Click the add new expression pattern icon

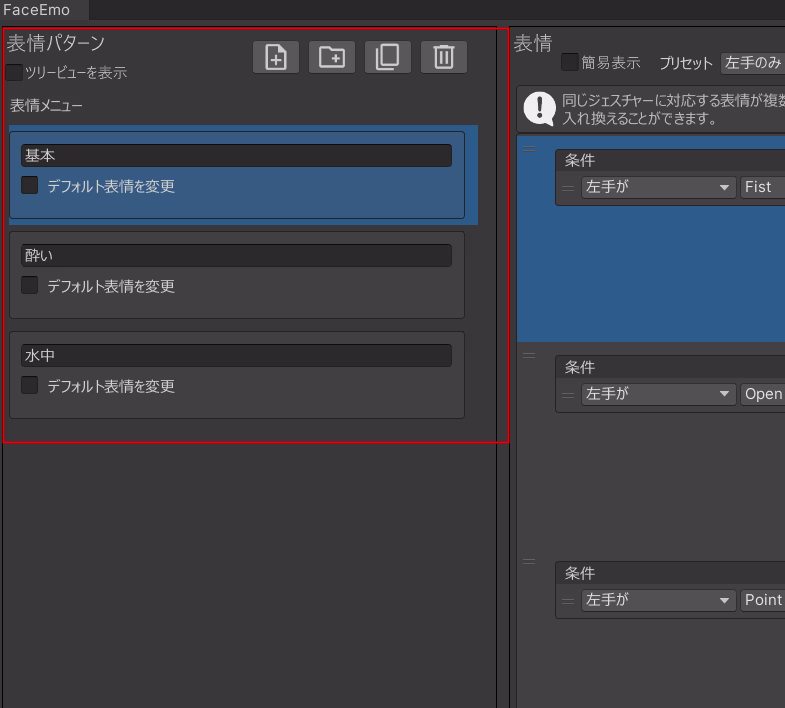click(x=276, y=57)
